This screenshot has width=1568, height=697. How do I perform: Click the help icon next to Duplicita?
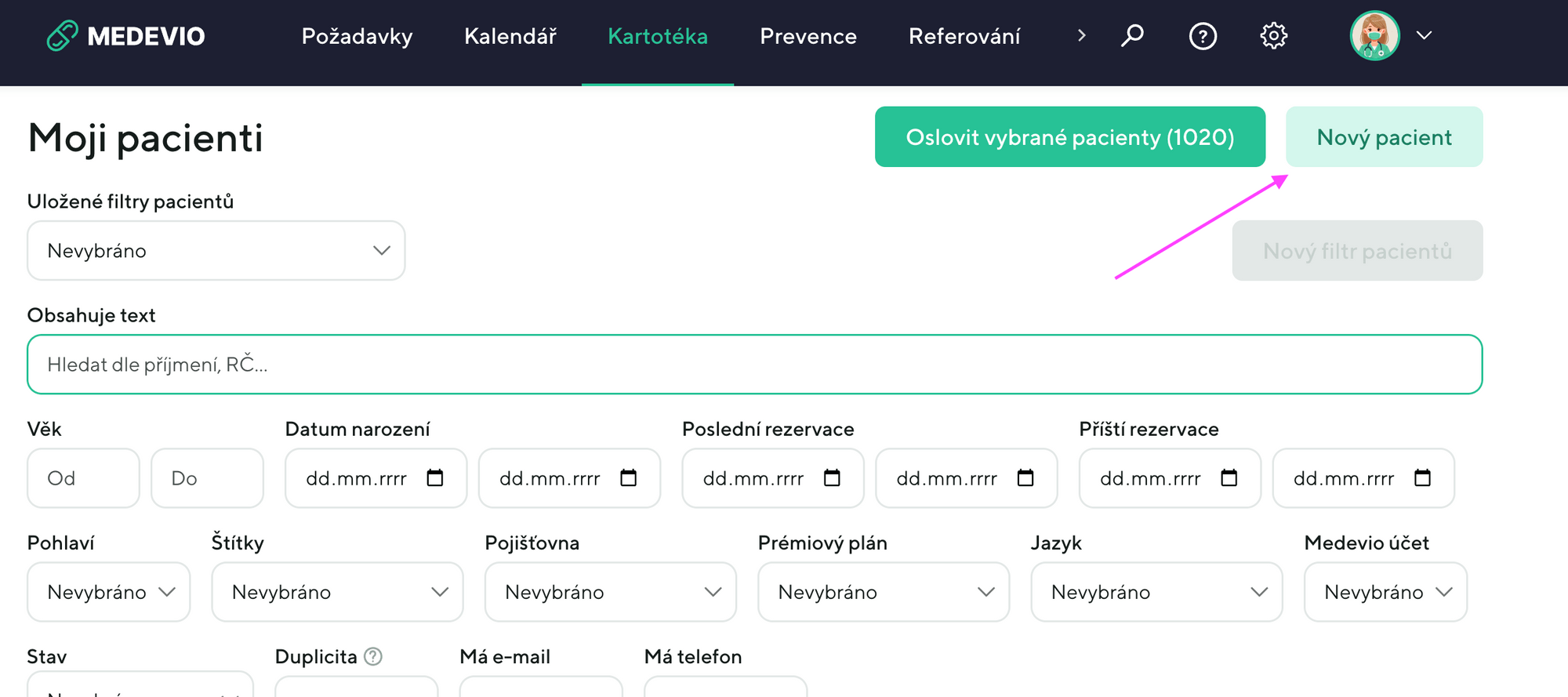[374, 656]
